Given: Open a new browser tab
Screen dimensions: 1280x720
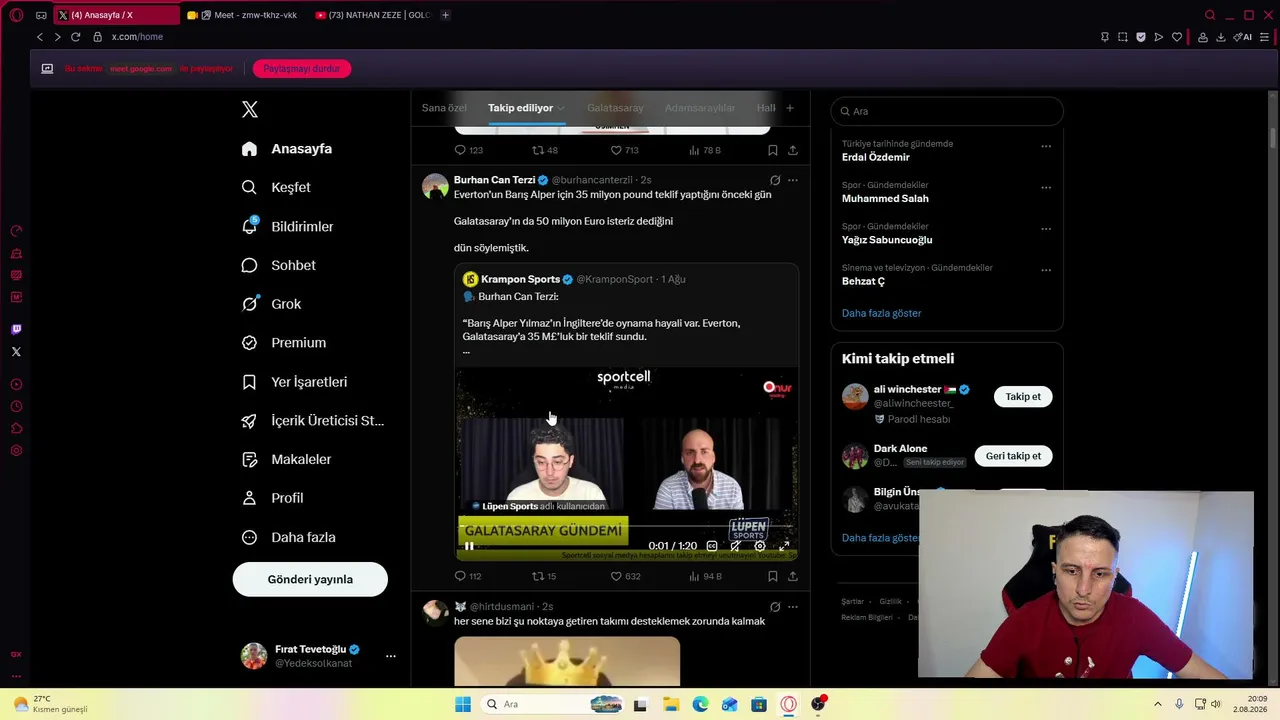Looking at the screenshot, I should coord(445,15).
